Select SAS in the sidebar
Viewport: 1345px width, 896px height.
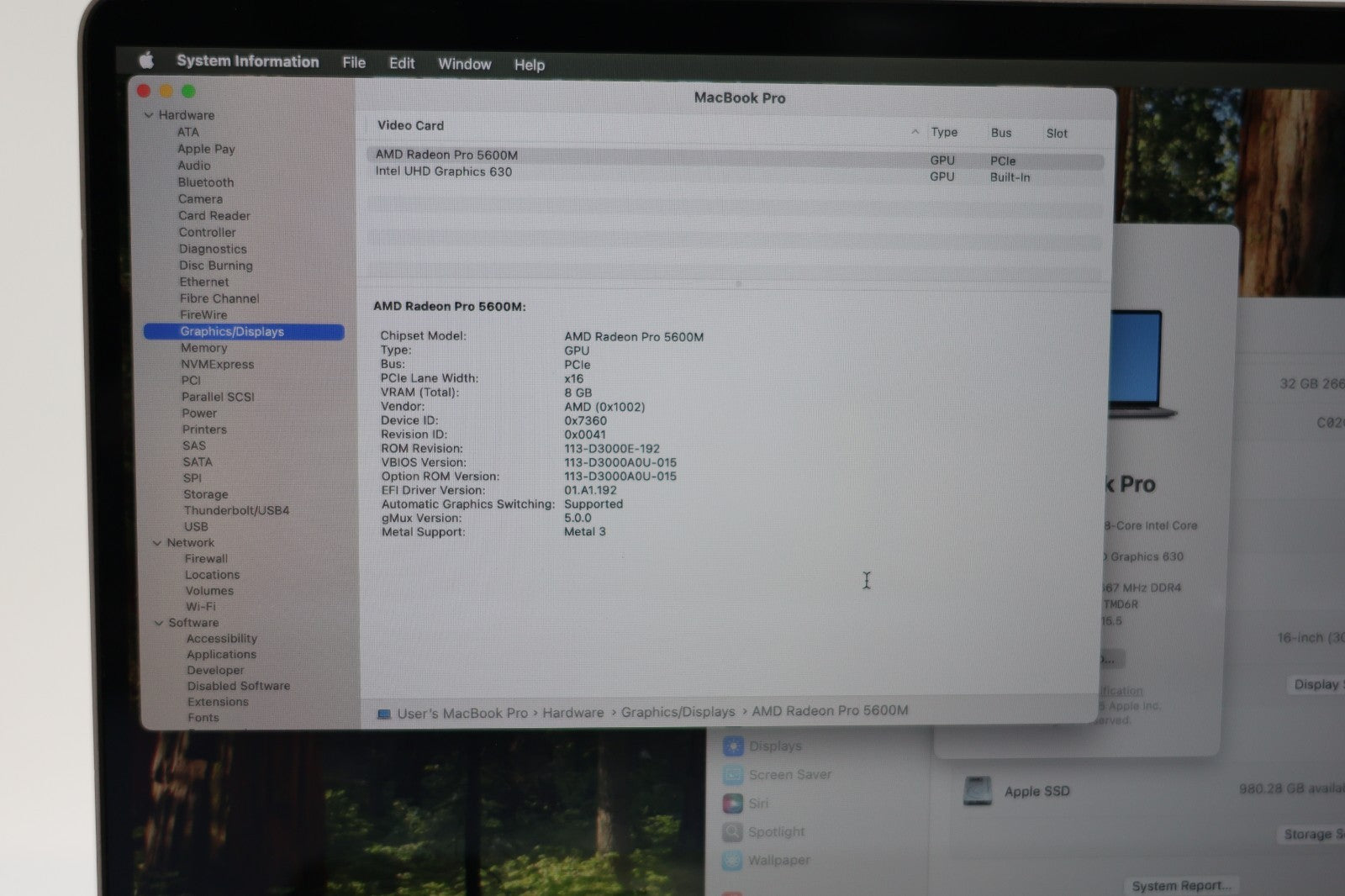(194, 446)
